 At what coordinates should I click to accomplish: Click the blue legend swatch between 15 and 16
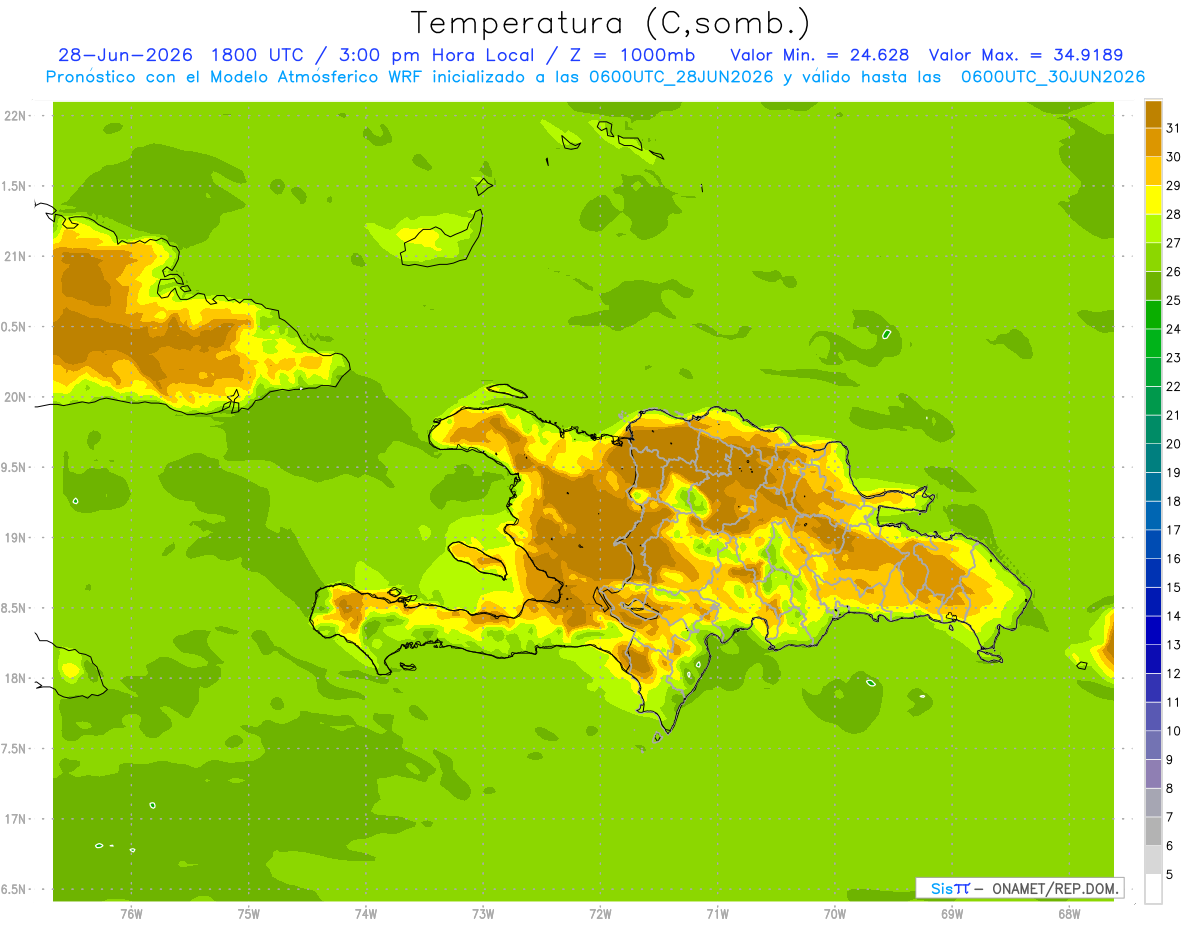point(1153,573)
